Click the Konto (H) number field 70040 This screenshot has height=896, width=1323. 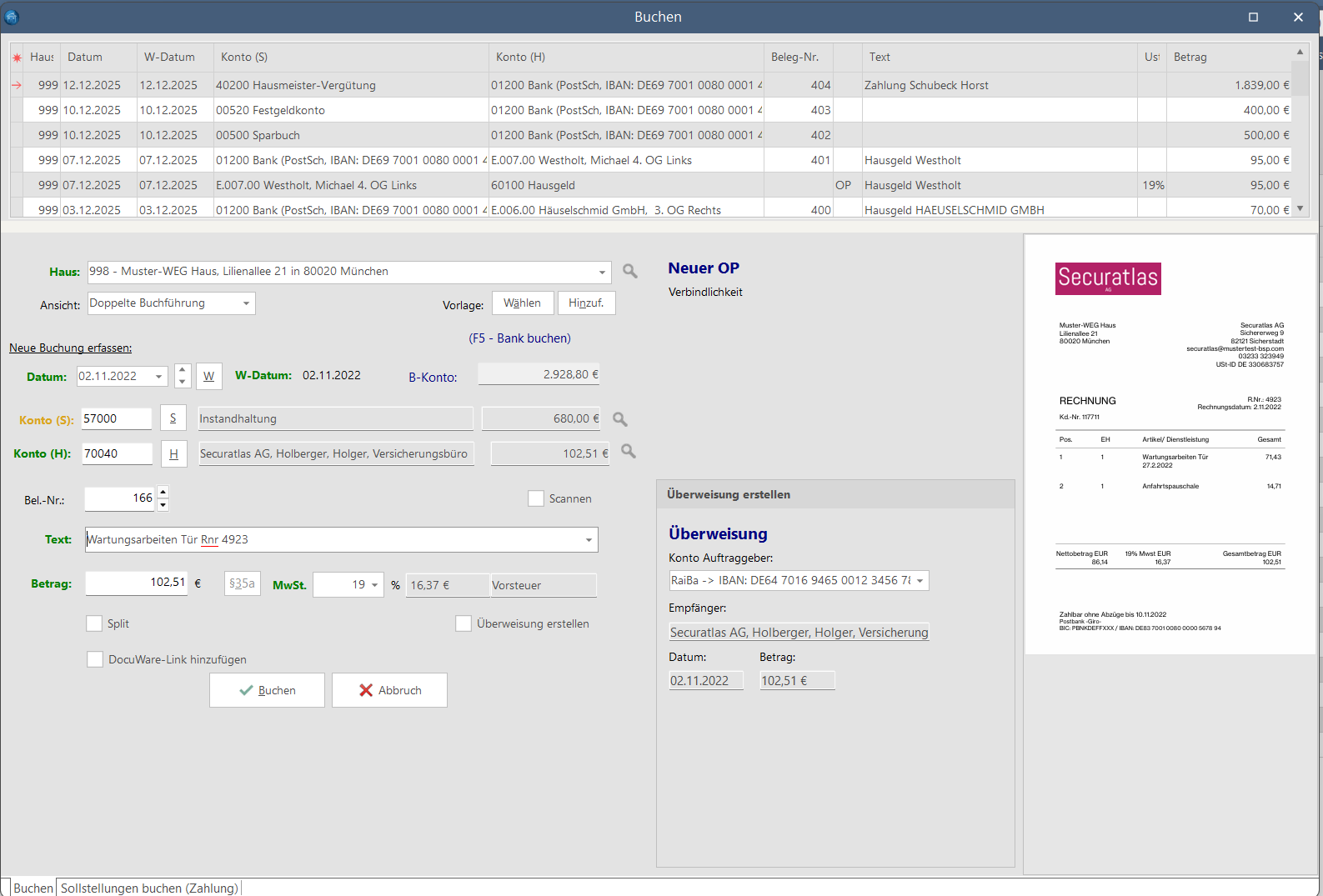point(117,453)
